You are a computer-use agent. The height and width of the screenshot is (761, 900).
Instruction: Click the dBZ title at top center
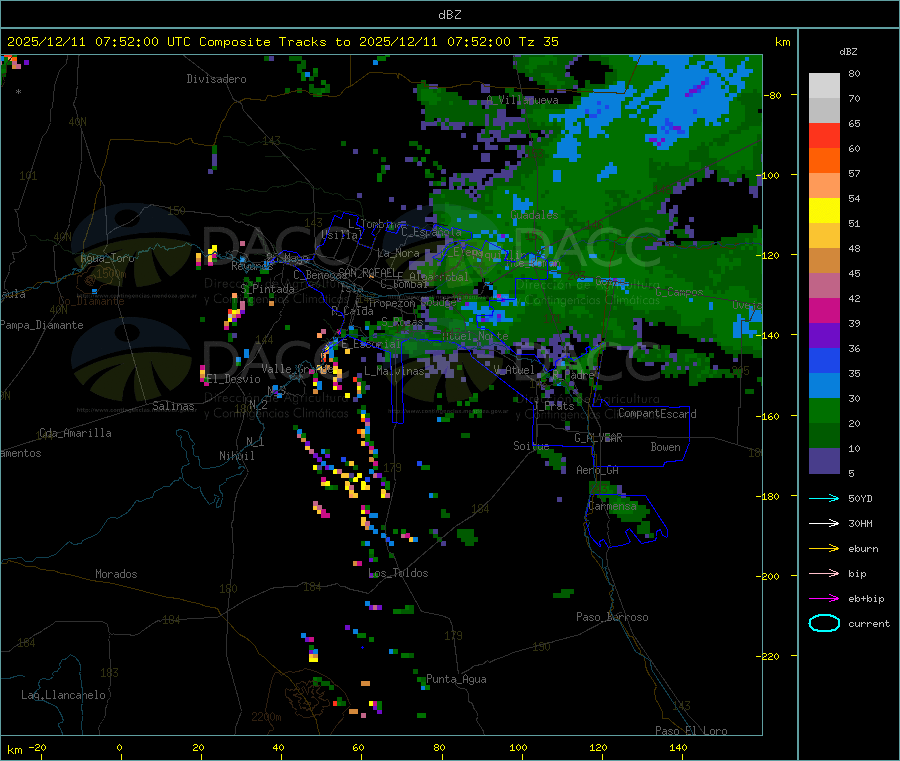point(449,15)
